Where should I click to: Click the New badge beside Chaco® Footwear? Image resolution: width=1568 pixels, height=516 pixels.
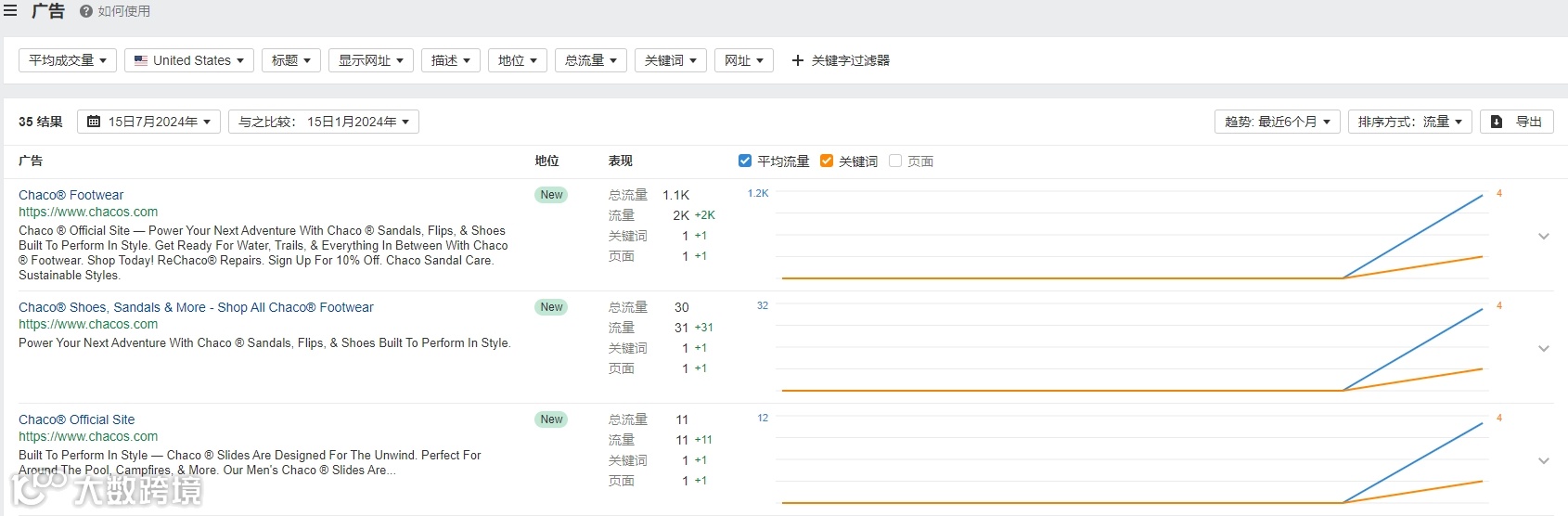(551, 195)
